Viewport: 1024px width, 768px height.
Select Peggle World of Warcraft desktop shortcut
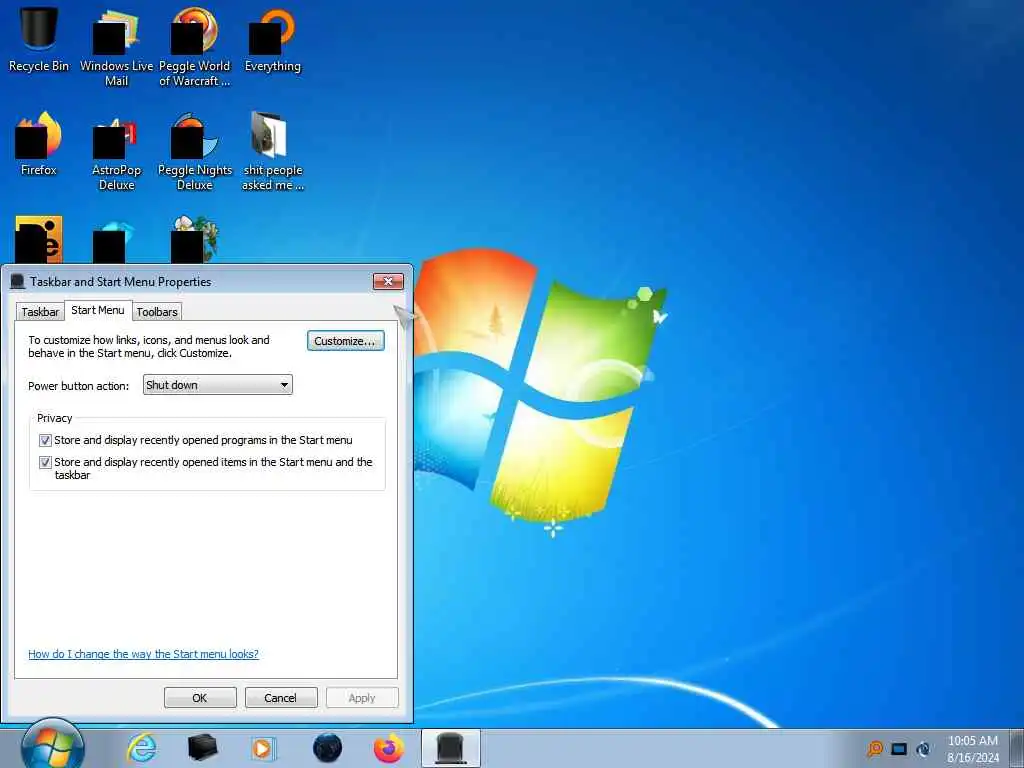coord(195,47)
